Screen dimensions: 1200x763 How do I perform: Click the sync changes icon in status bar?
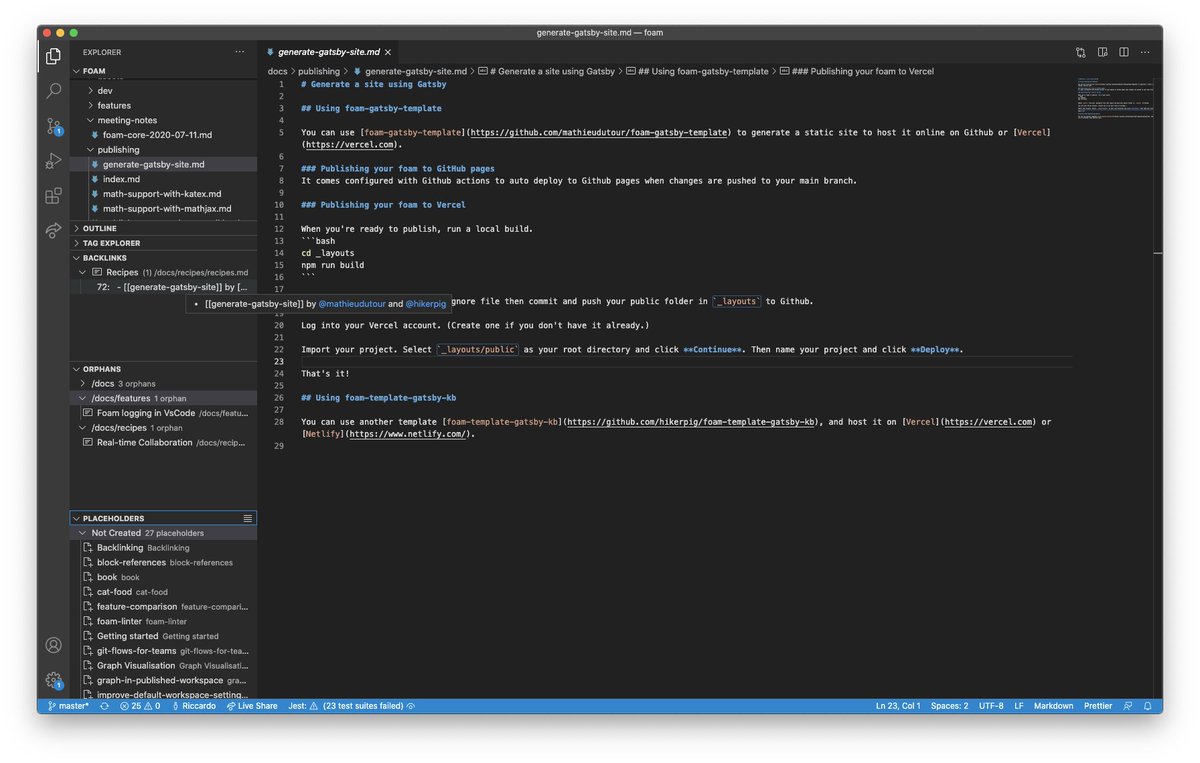tap(103, 706)
